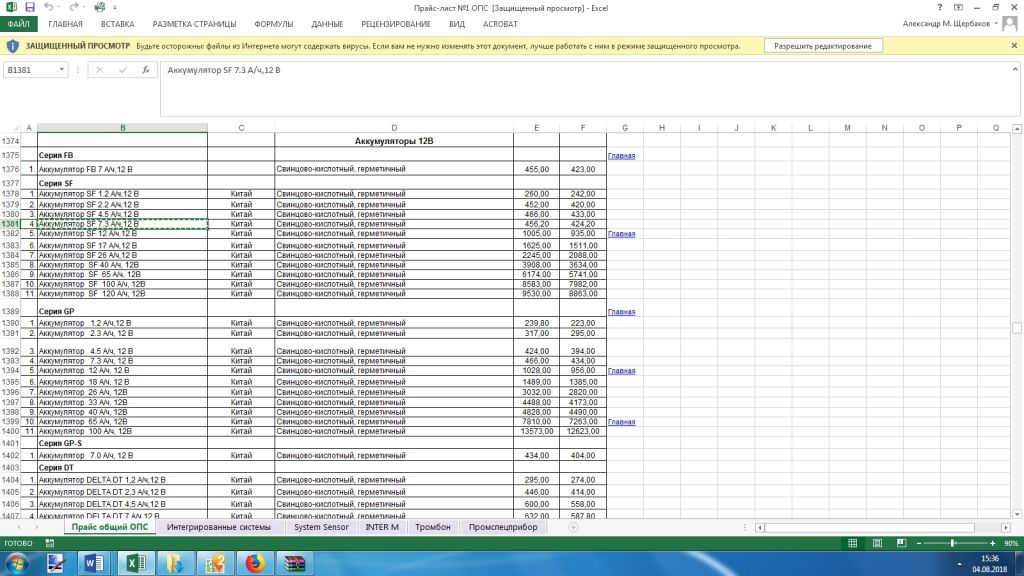Open the Промспецприбор sheet tab
The height and width of the screenshot is (576, 1024).
[503, 527]
